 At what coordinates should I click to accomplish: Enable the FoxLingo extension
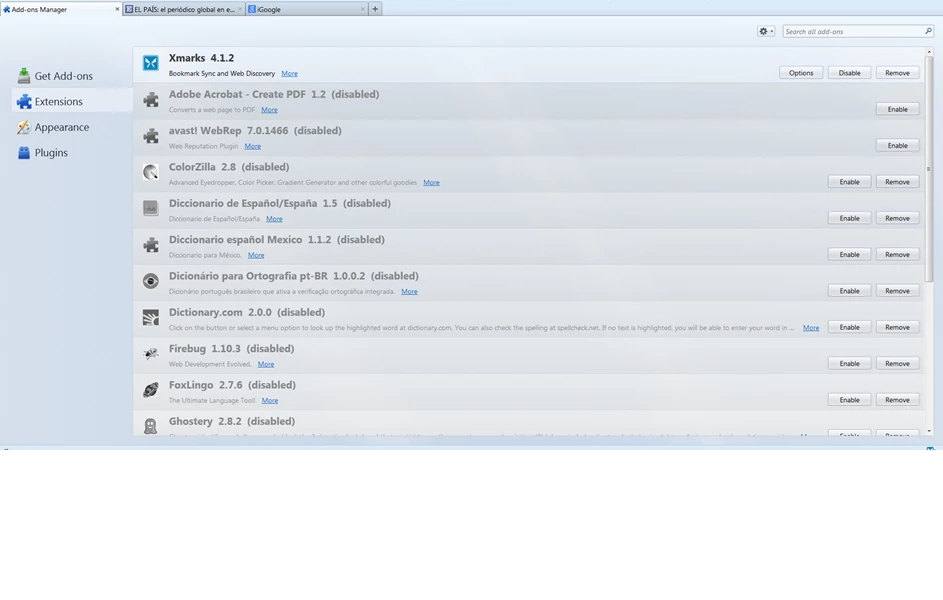pyautogui.click(x=849, y=400)
